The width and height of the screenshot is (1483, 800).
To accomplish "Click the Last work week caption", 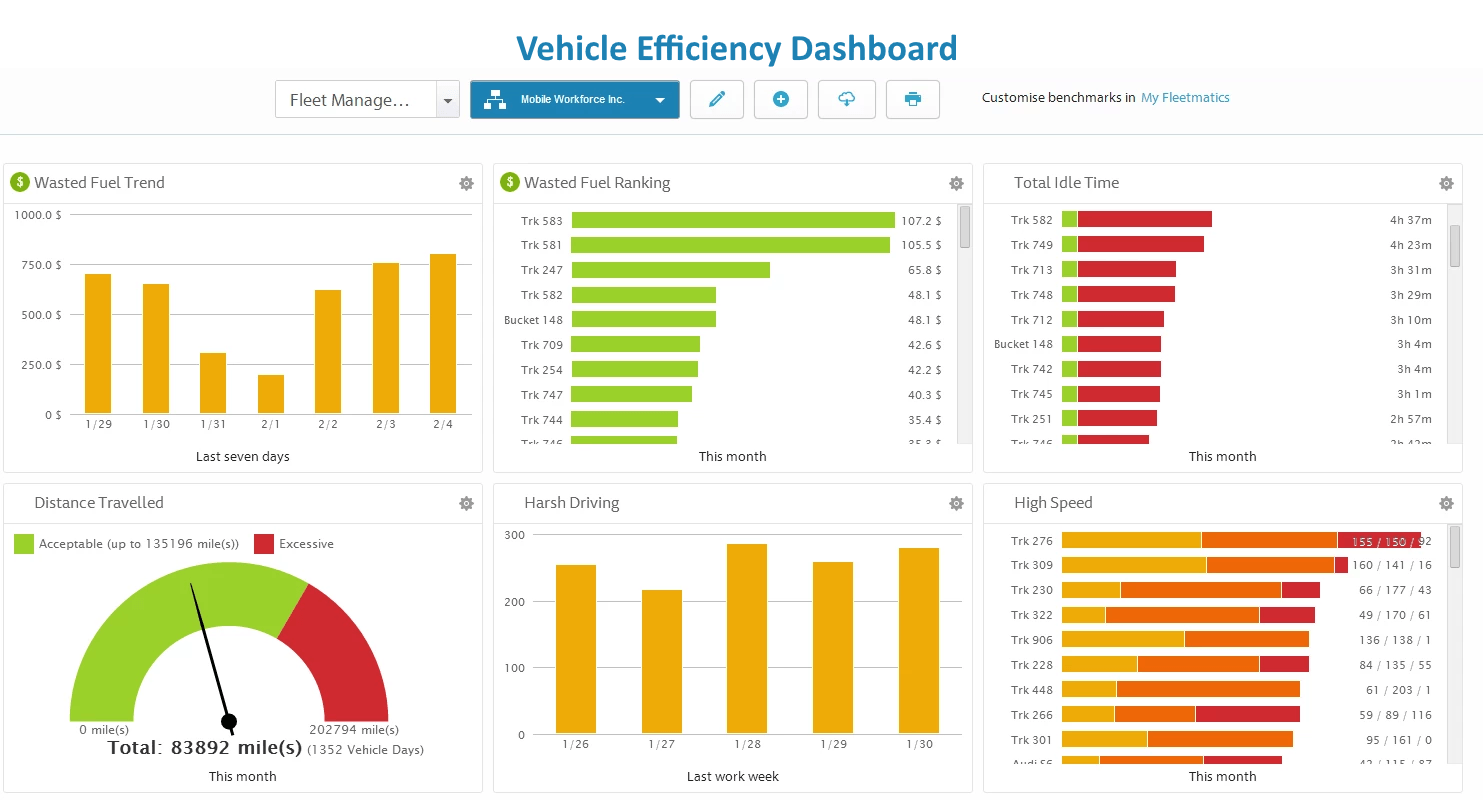I will point(733,776).
